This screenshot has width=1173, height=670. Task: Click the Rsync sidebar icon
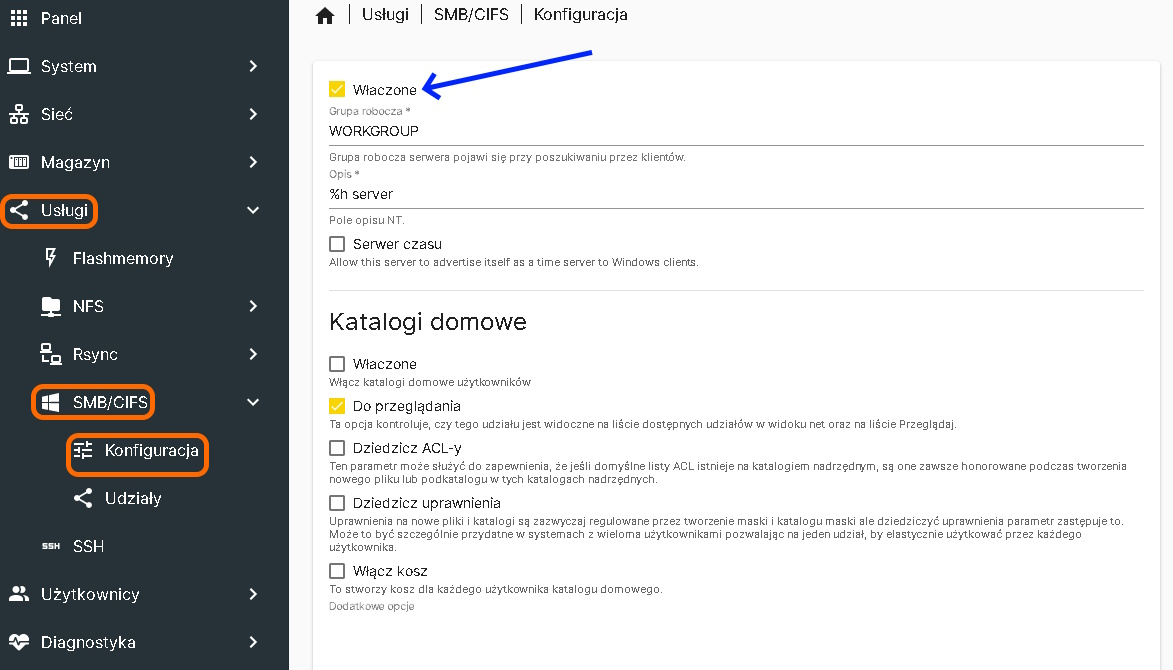point(51,354)
